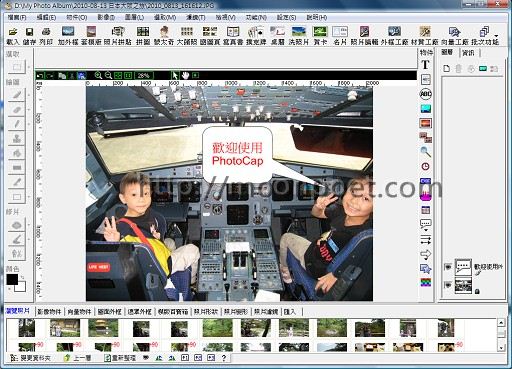Screen dimensions: 512x369
Task: Insert a clock object
Action: point(425,166)
